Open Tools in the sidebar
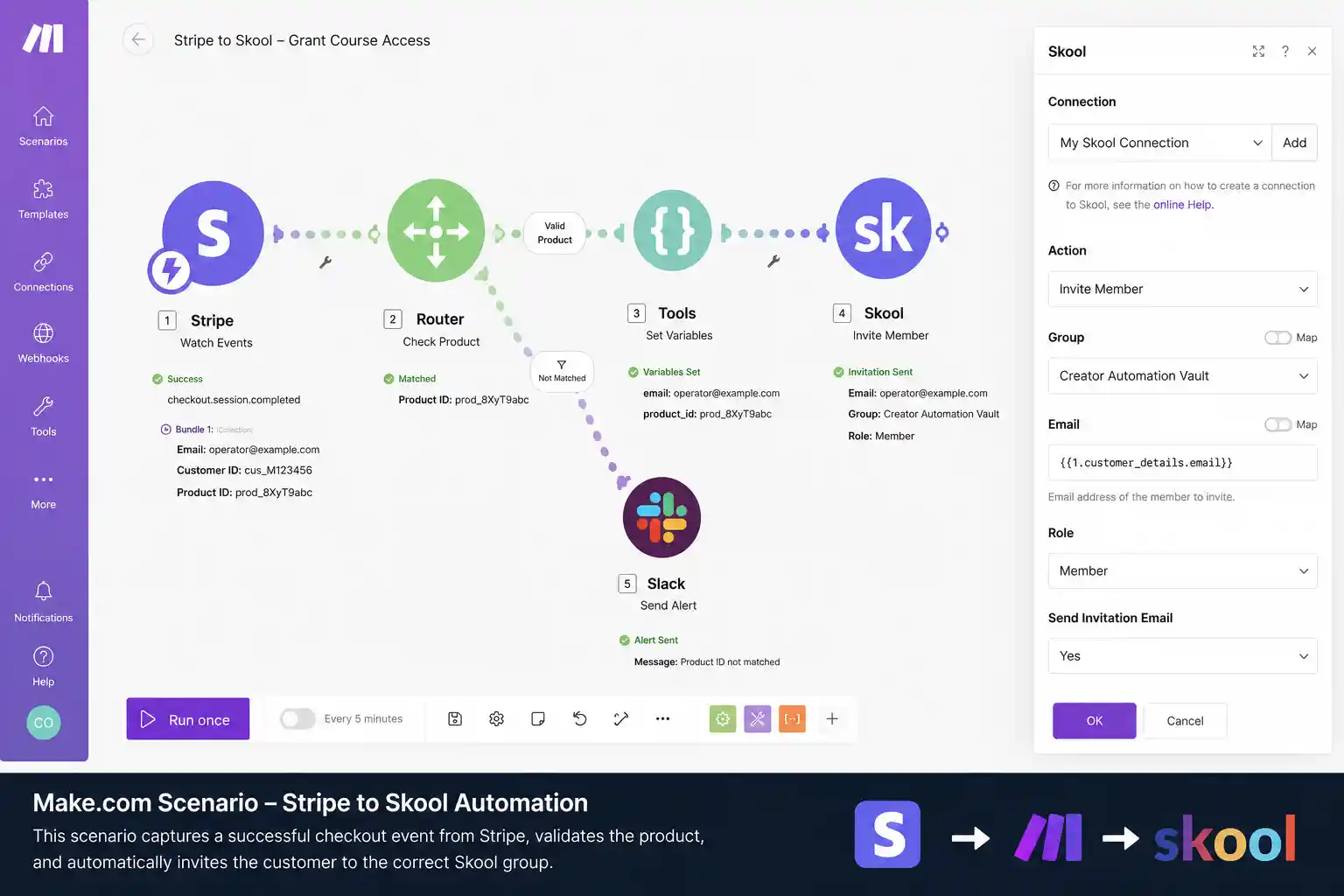Viewport: 1344px width, 896px height. (43, 417)
